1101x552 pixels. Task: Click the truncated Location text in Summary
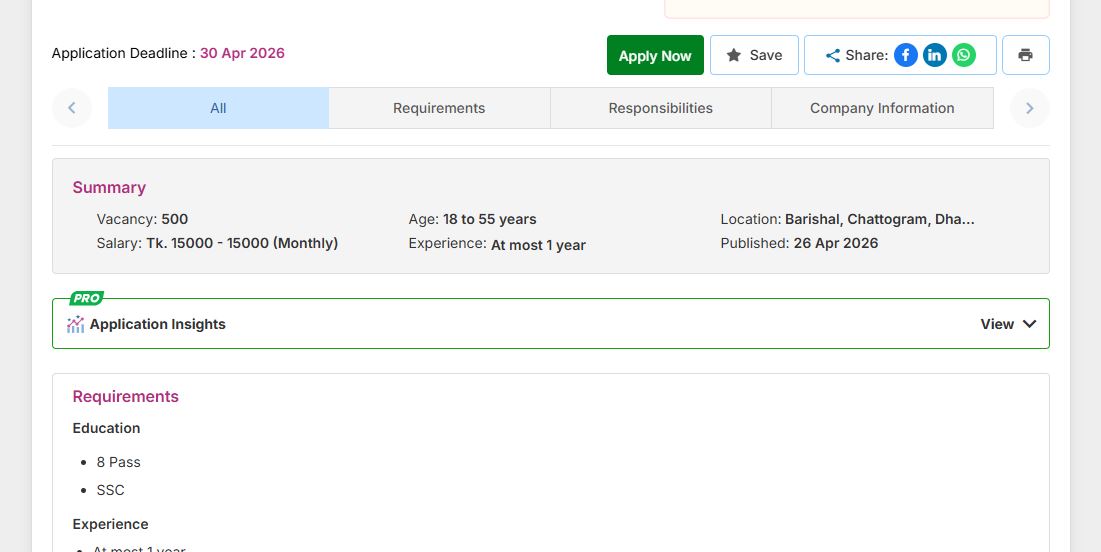point(878,219)
